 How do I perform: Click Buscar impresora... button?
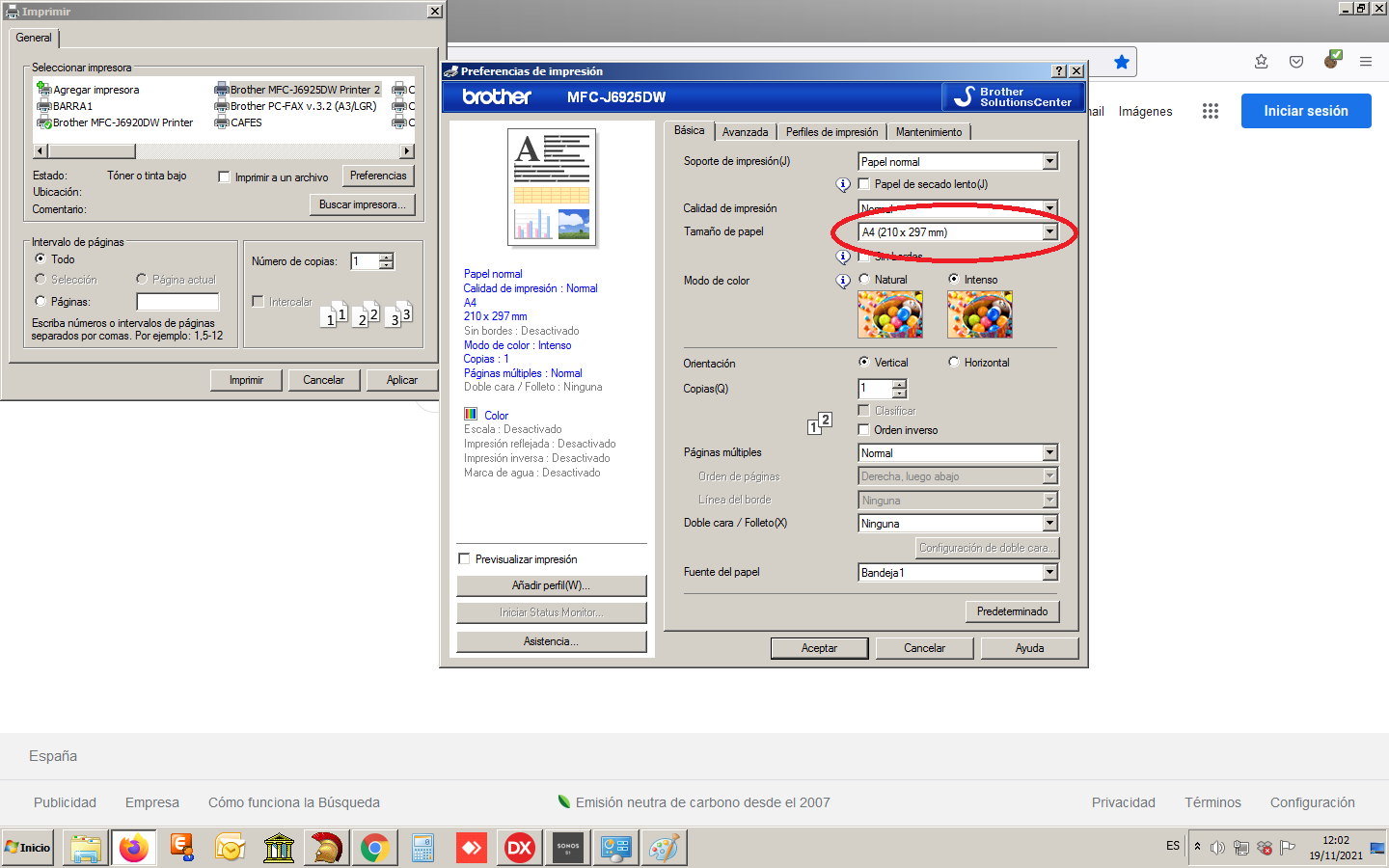point(362,204)
